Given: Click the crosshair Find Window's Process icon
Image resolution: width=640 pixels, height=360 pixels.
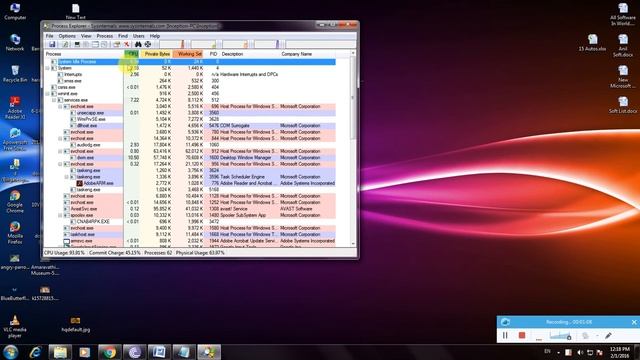Looking at the screenshot, I should click(148, 44).
